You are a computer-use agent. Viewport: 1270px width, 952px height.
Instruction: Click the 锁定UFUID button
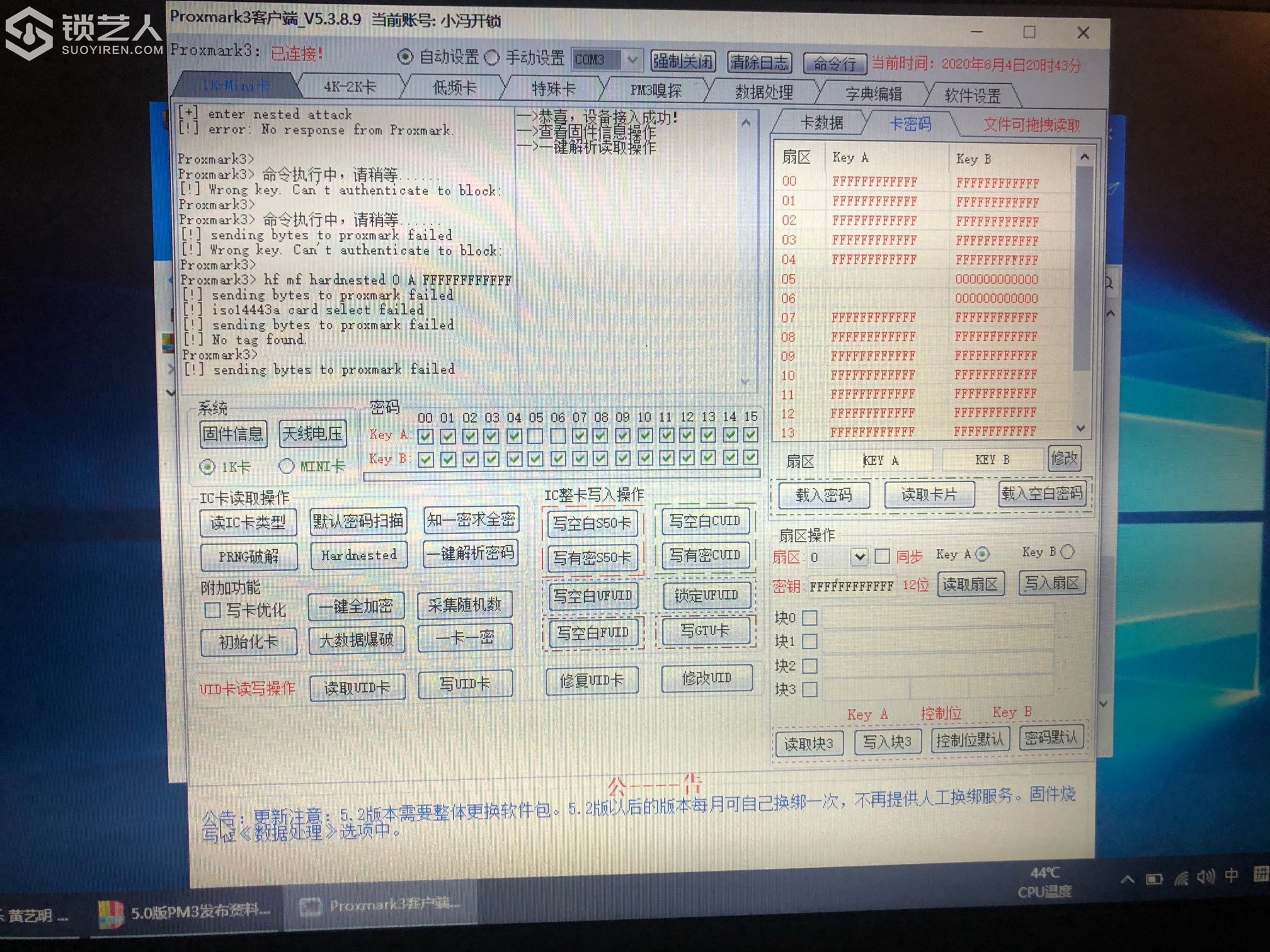coord(706,595)
